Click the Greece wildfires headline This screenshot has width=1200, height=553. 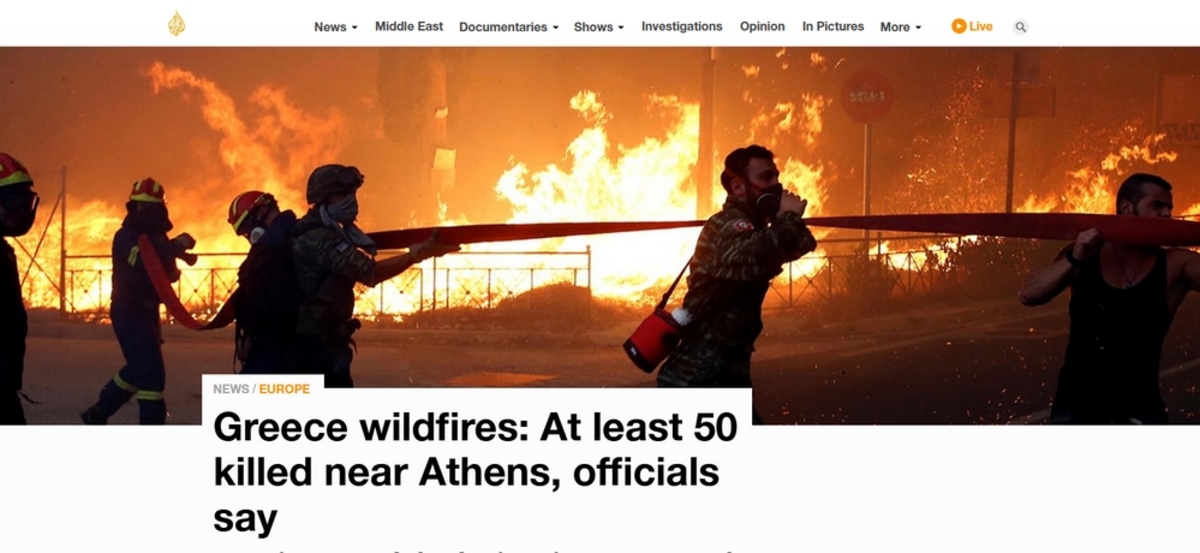click(476, 473)
